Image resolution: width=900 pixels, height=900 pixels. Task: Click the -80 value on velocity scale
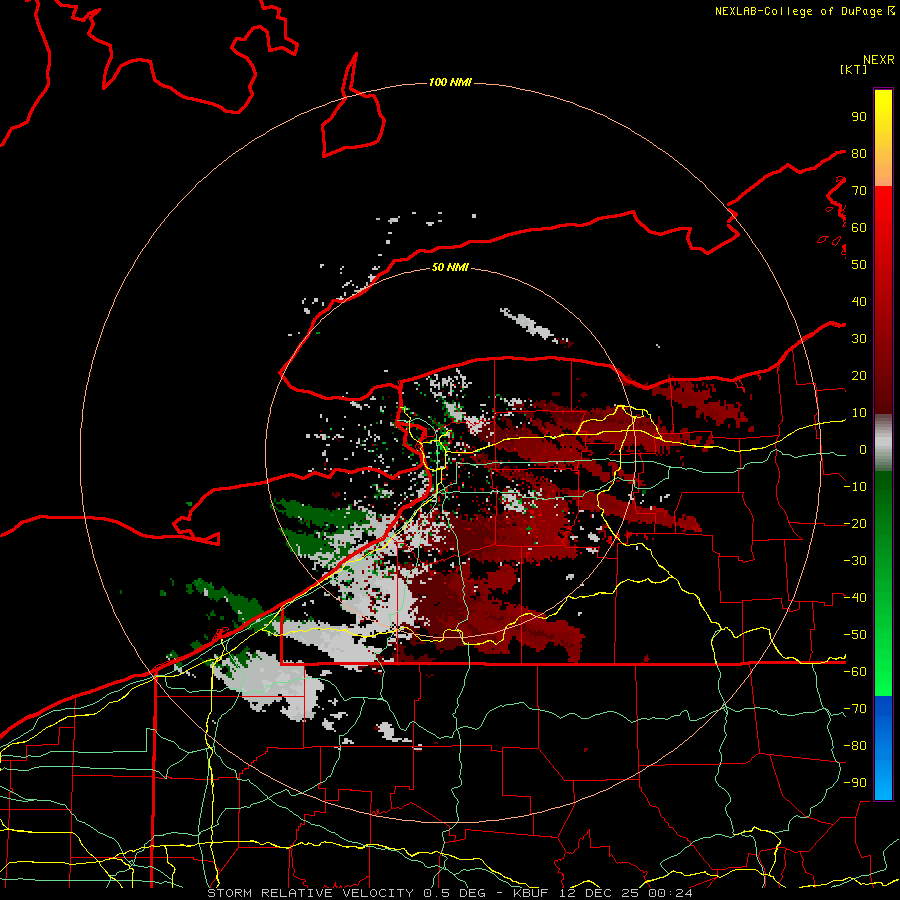(855, 746)
